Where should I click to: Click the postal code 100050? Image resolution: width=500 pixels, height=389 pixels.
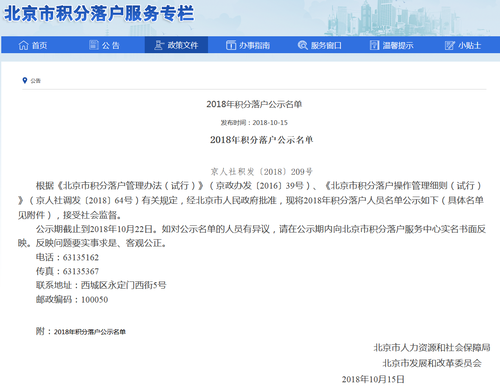94,300
